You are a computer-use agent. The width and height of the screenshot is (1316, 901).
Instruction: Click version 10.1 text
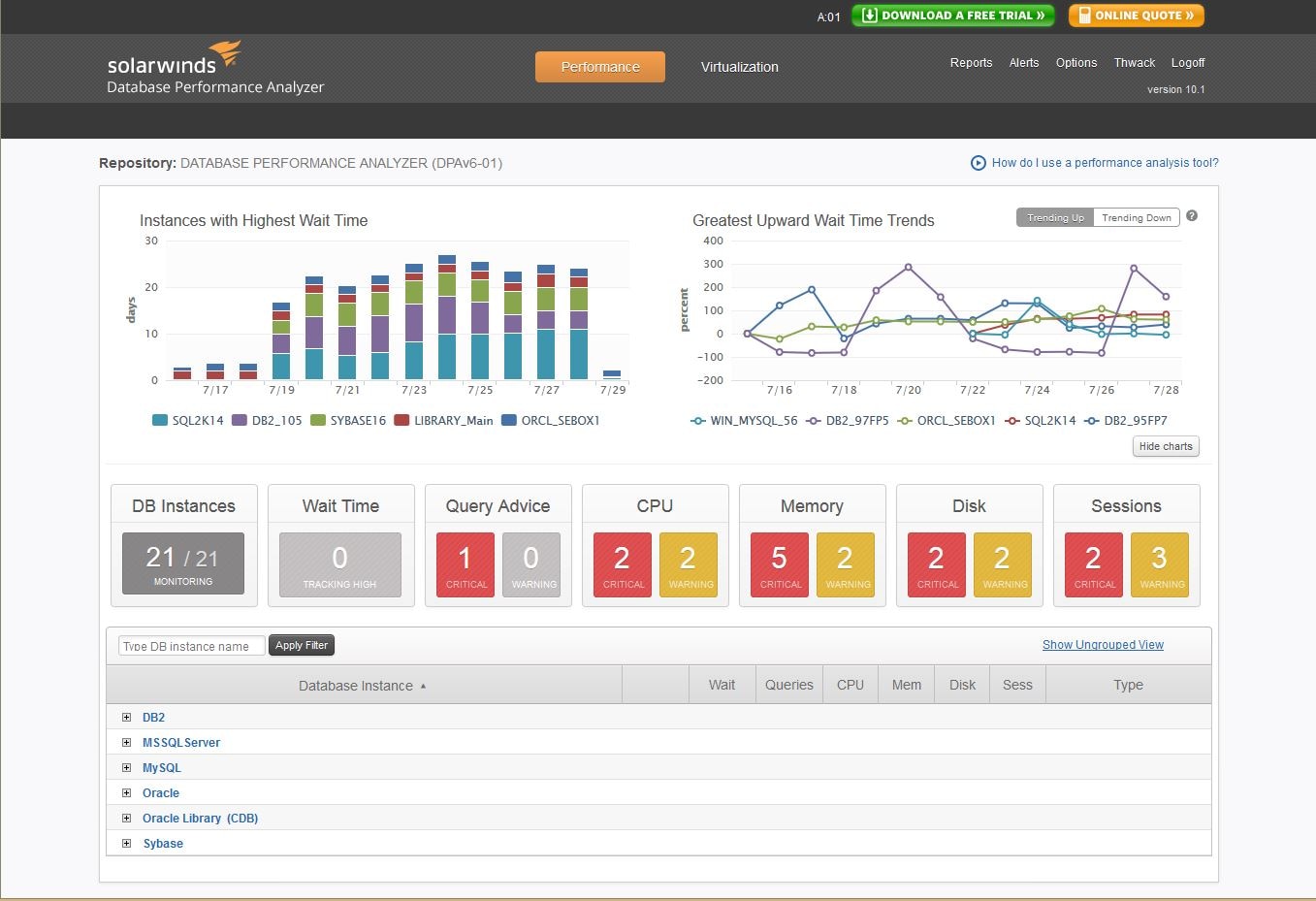1175,89
